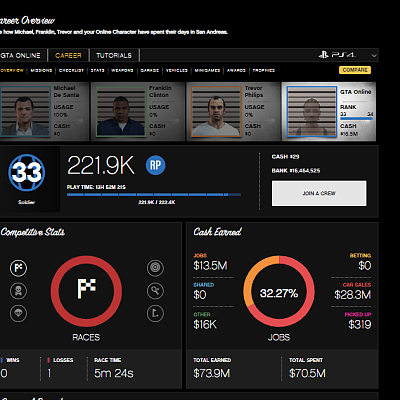Click the Join a Crew button

pyautogui.click(x=319, y=193)
